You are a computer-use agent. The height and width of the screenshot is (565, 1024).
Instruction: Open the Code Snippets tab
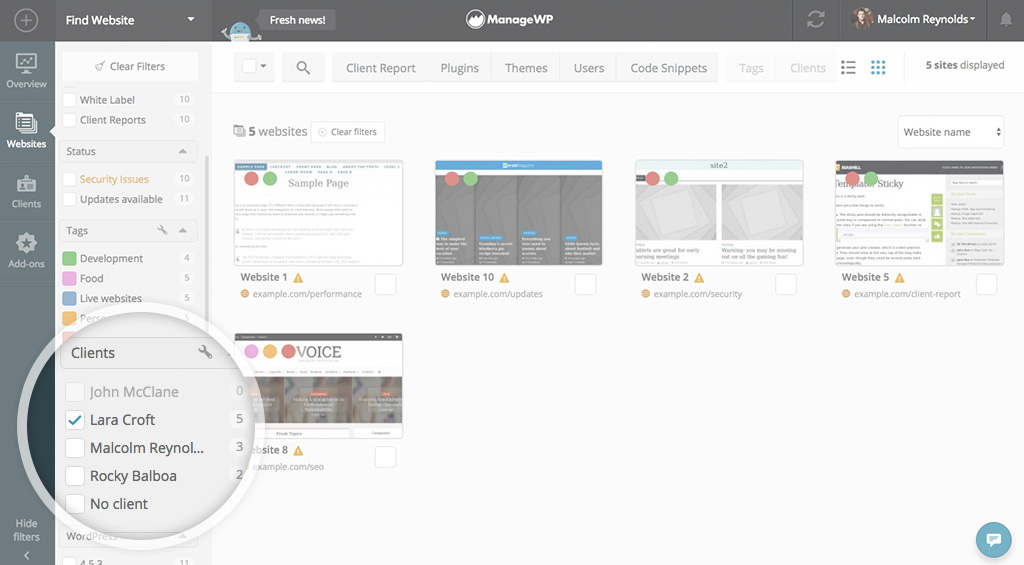pos(668,68)
